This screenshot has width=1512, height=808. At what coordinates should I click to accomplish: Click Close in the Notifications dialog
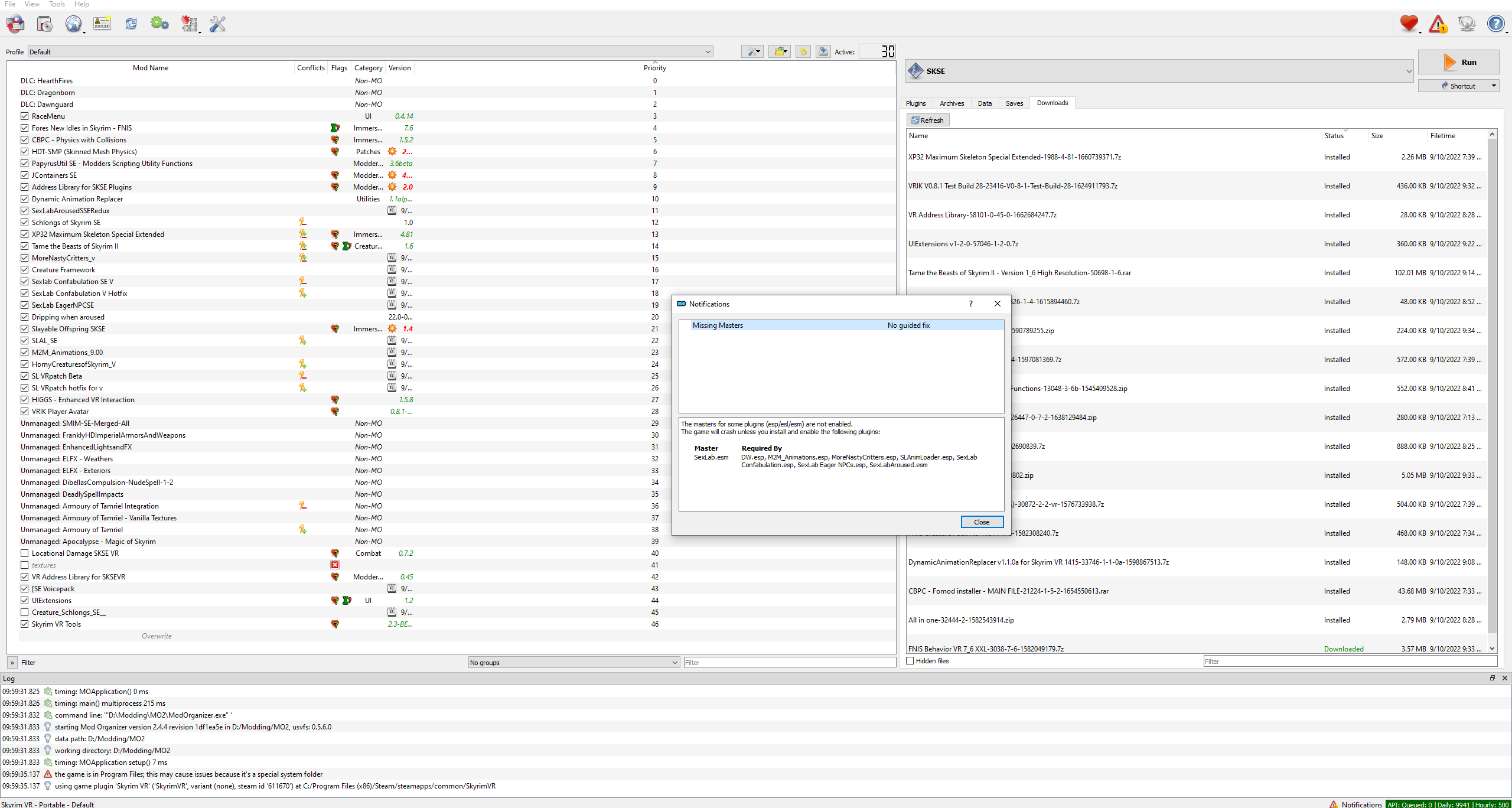click(x=982, y=522)
